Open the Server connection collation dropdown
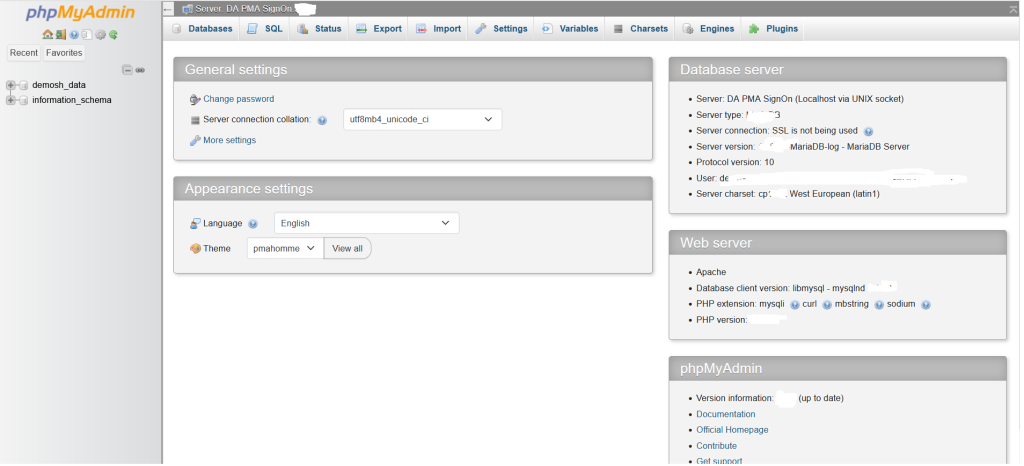The width and height of the screenshot is (1024, 466). point(423,119)
